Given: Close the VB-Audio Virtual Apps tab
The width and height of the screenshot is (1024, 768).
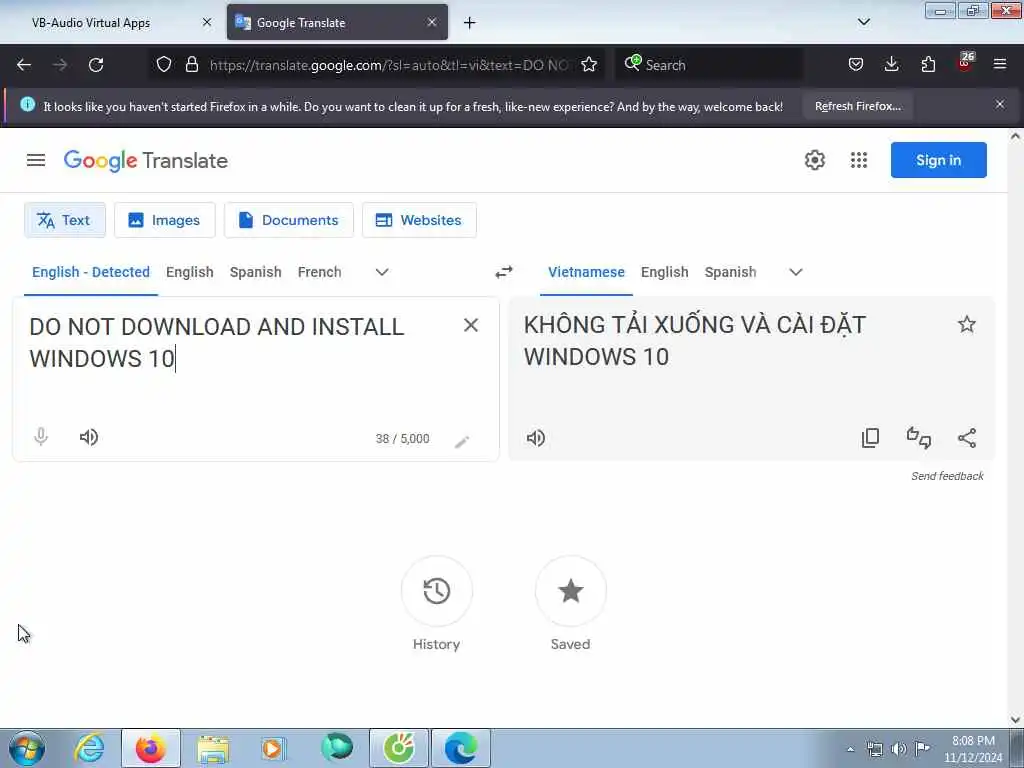Looking at the screenshot, I should (x=207, y=22).
